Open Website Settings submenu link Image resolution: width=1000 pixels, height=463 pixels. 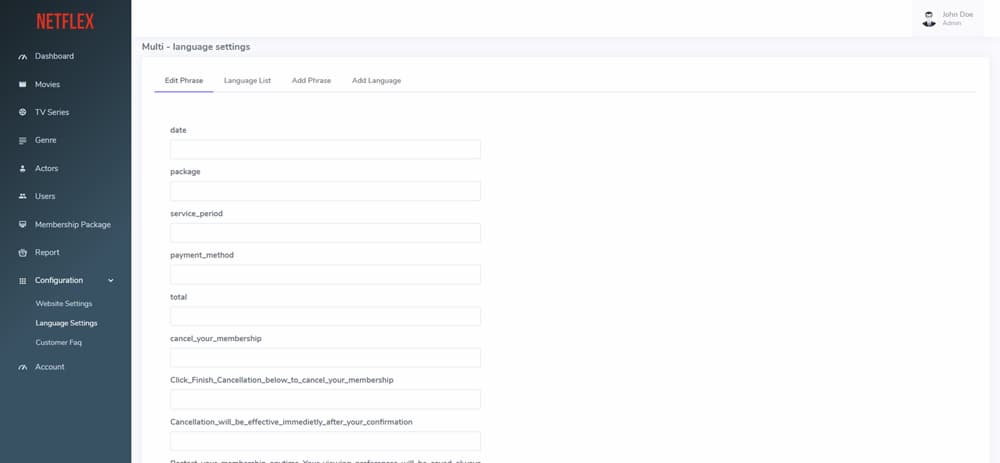[64, 304]
